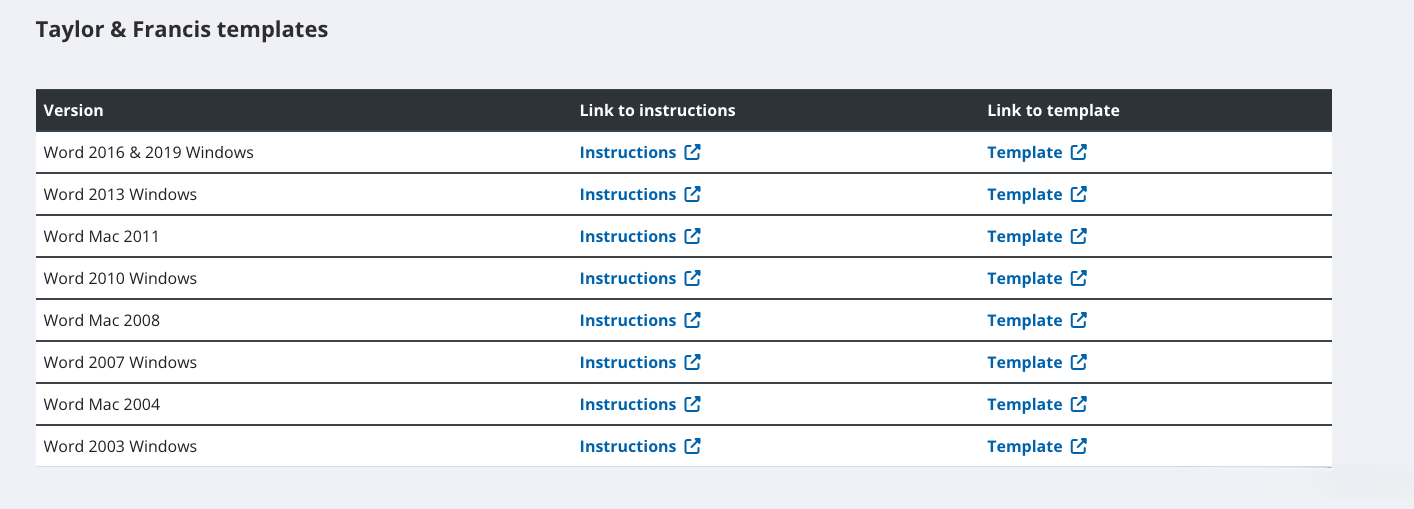Click the Version column header
The image size is (1414, 509).
pos(73,111)
